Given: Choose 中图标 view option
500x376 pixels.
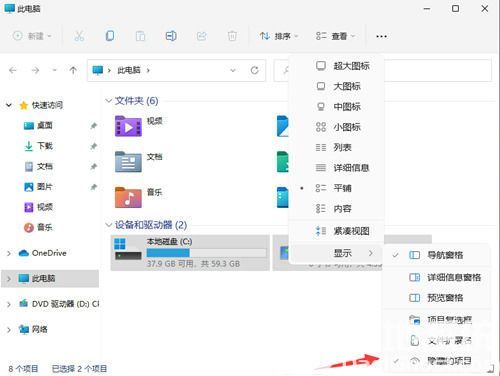Looking at the screenshot, I should (x=337, y=107).
